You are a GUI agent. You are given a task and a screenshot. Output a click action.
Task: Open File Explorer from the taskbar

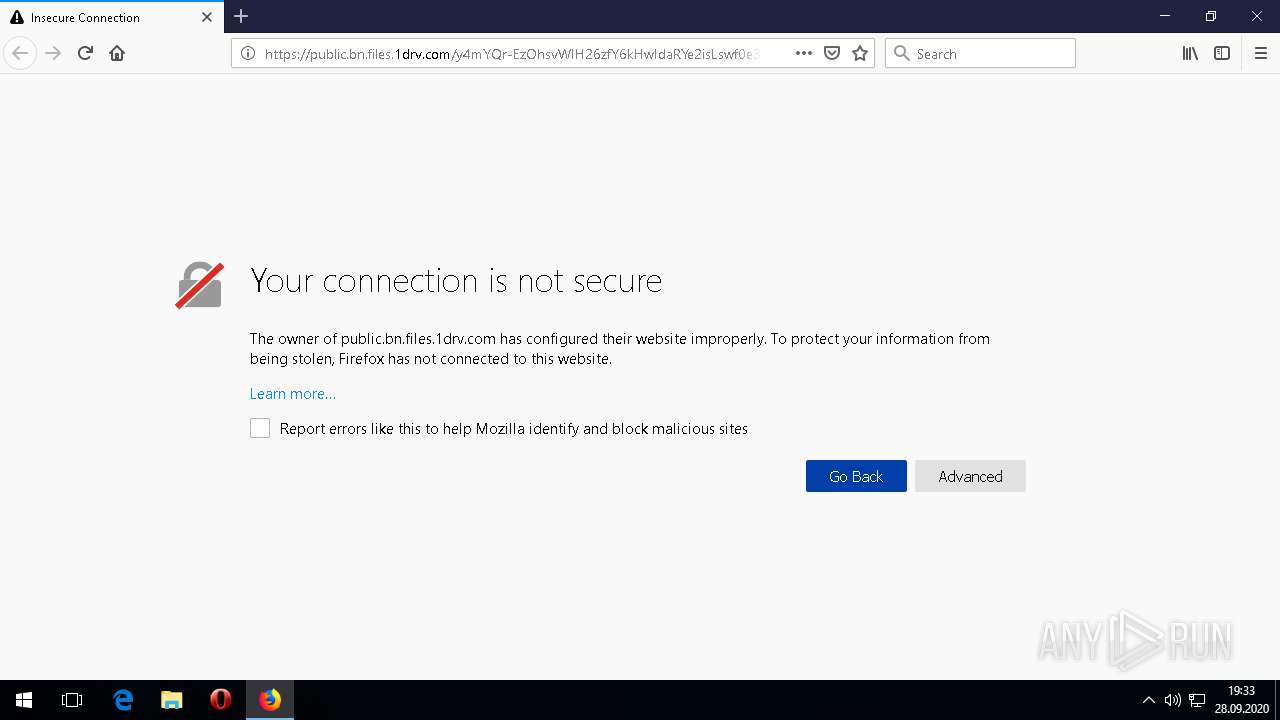[x=172, y=700]
